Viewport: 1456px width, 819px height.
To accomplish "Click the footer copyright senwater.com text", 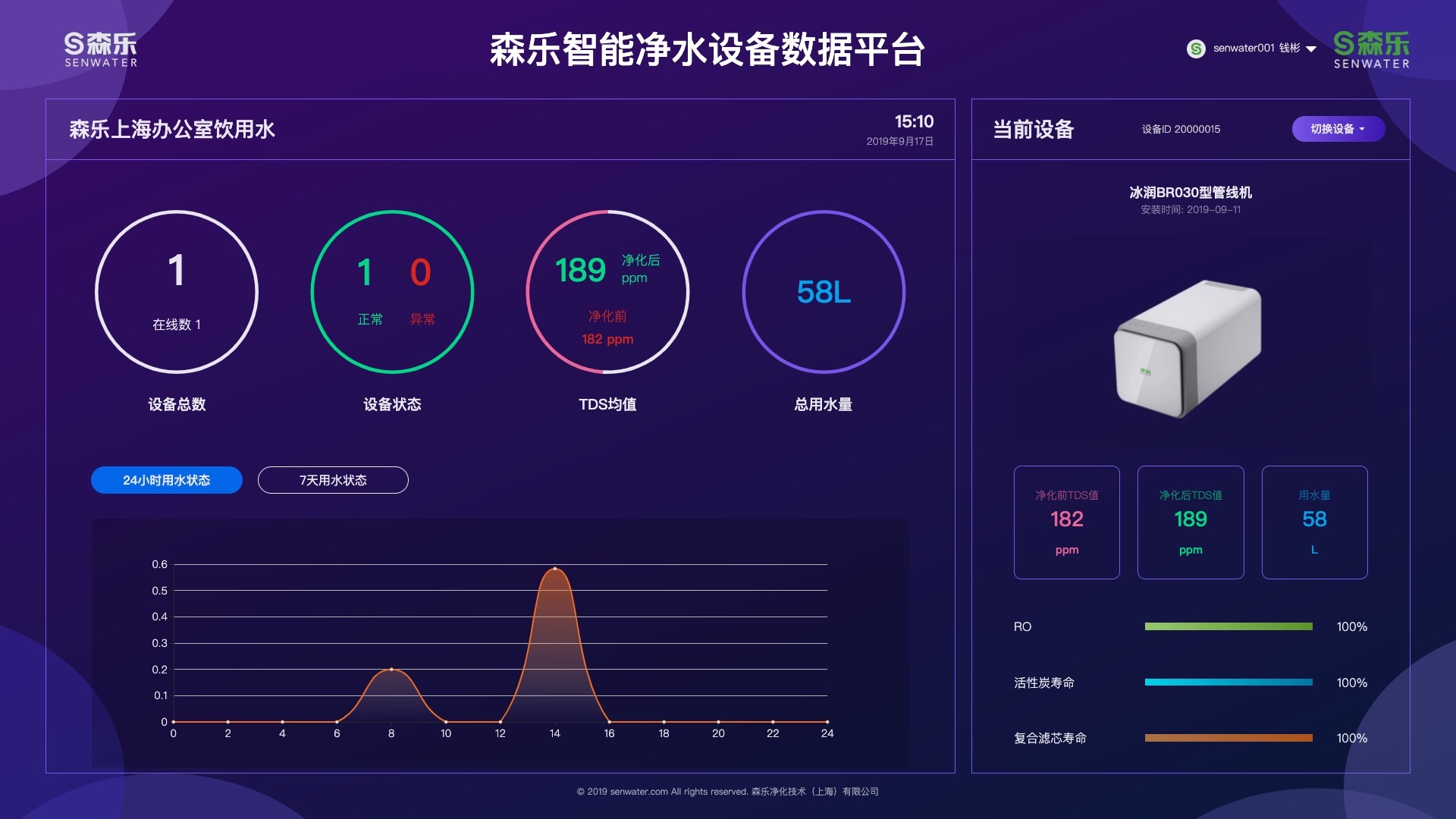I will tap(727, 792).
